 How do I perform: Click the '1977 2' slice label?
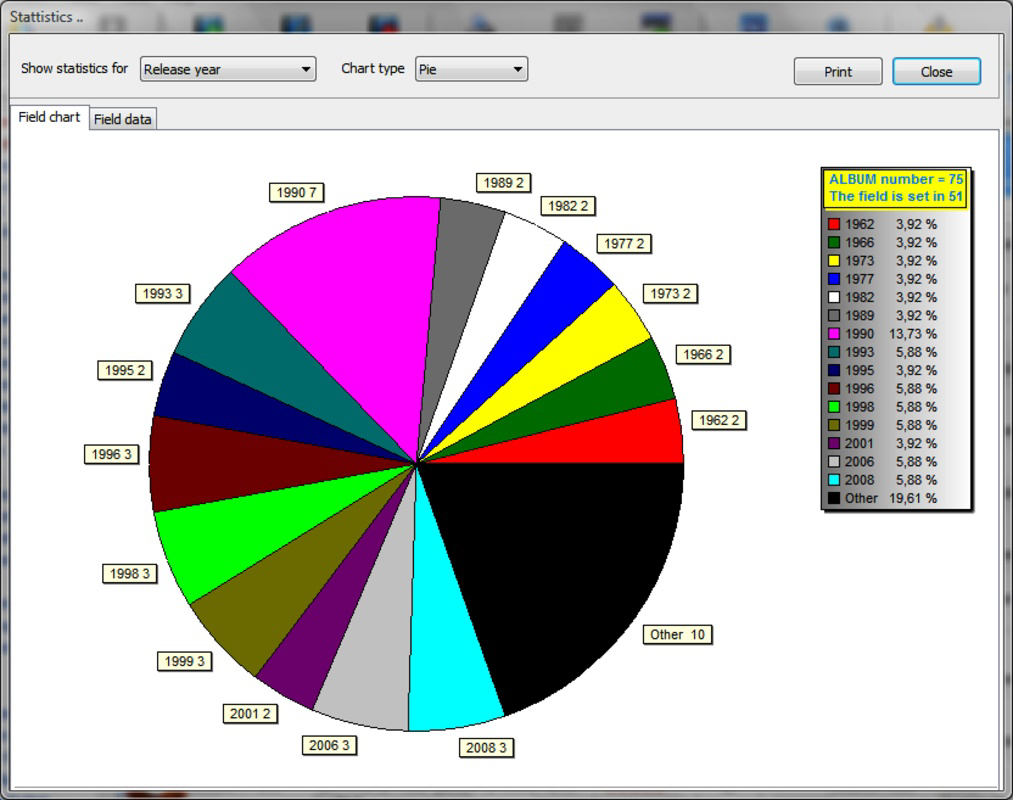(x=624, y=244)
